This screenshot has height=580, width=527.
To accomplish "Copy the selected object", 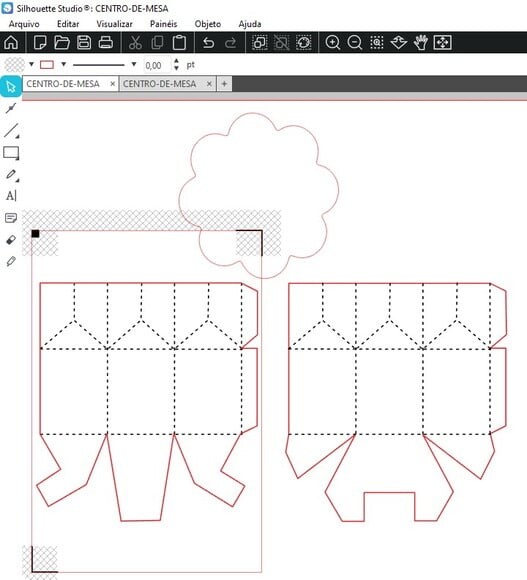I will [x=158, y=43].
